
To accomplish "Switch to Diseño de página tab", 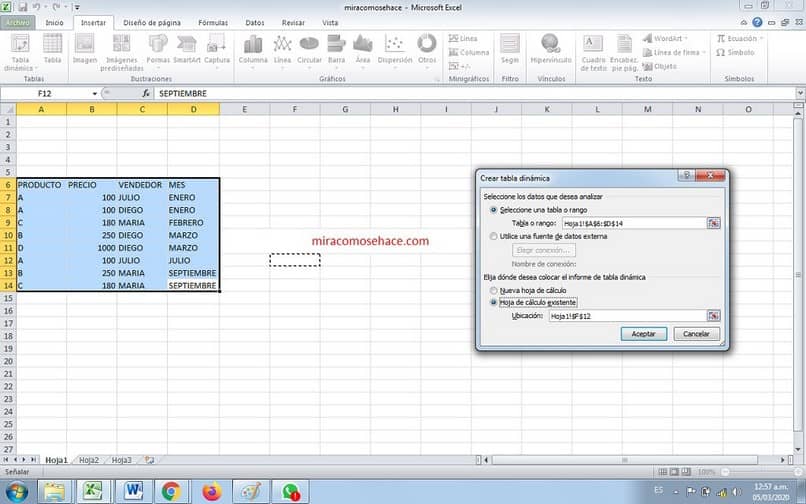I will pos(152,23).
